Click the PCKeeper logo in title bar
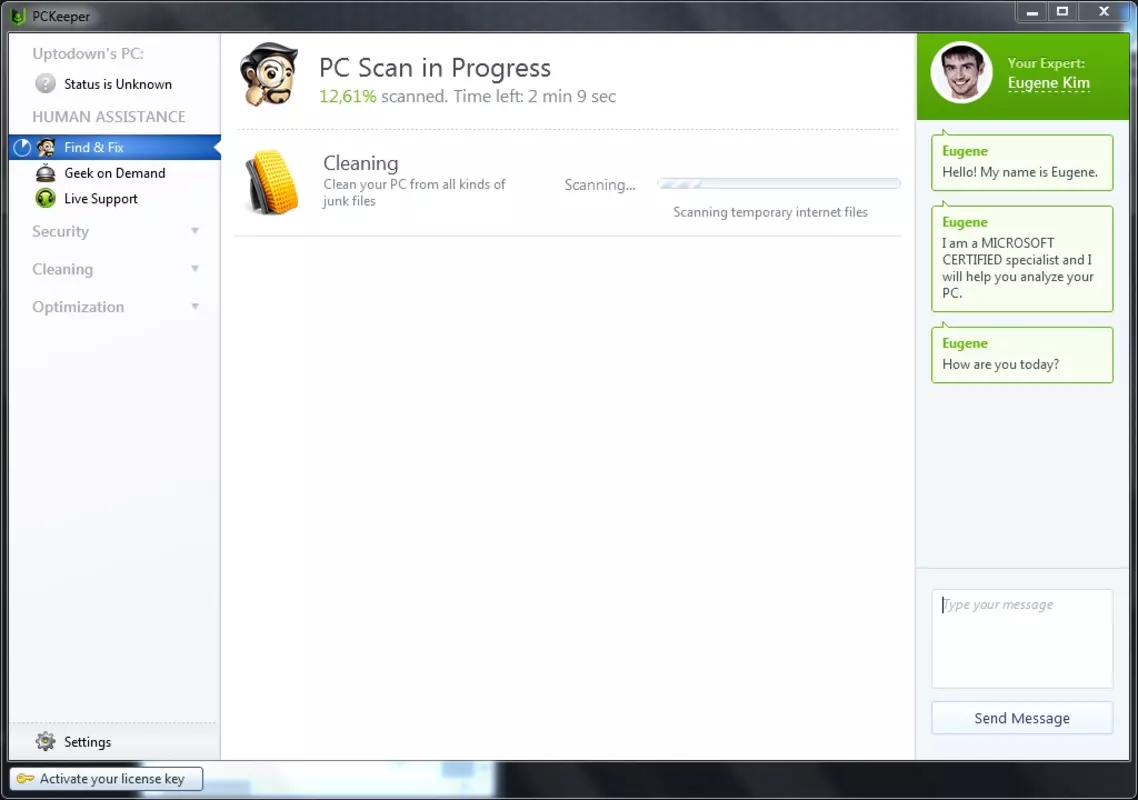Image resolution: width=1138 pixels, height=800 pixels. (18, 16)
